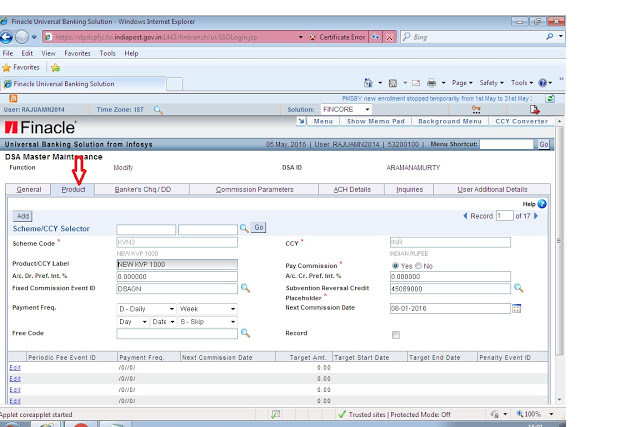Viewport: 640px width, 427px height.
Task: Open Next Commission Date calendar icon
Action: click(x=517, y=309)
